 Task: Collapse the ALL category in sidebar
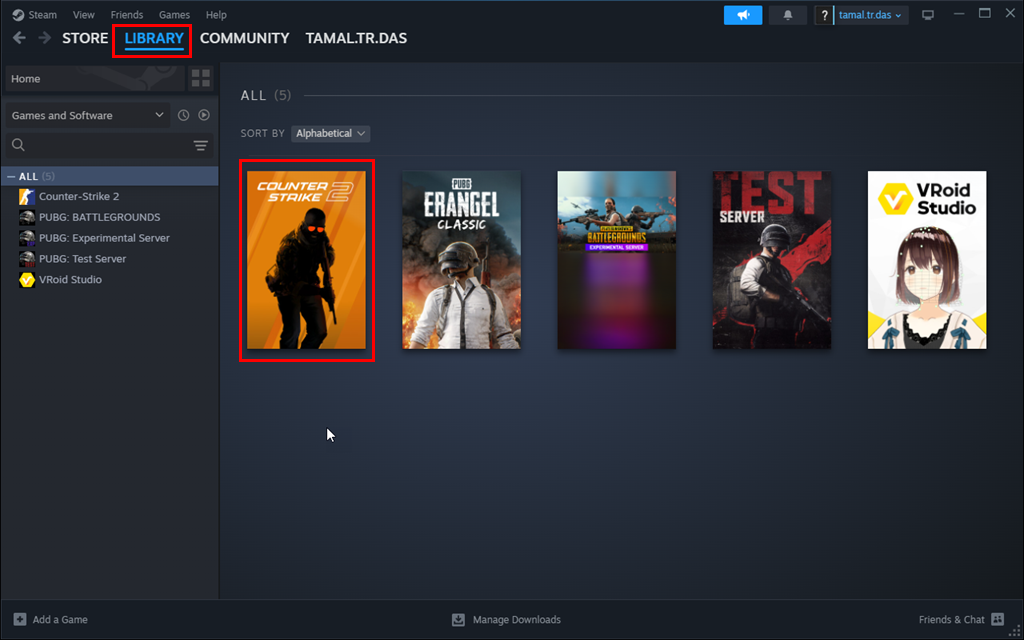11,176
